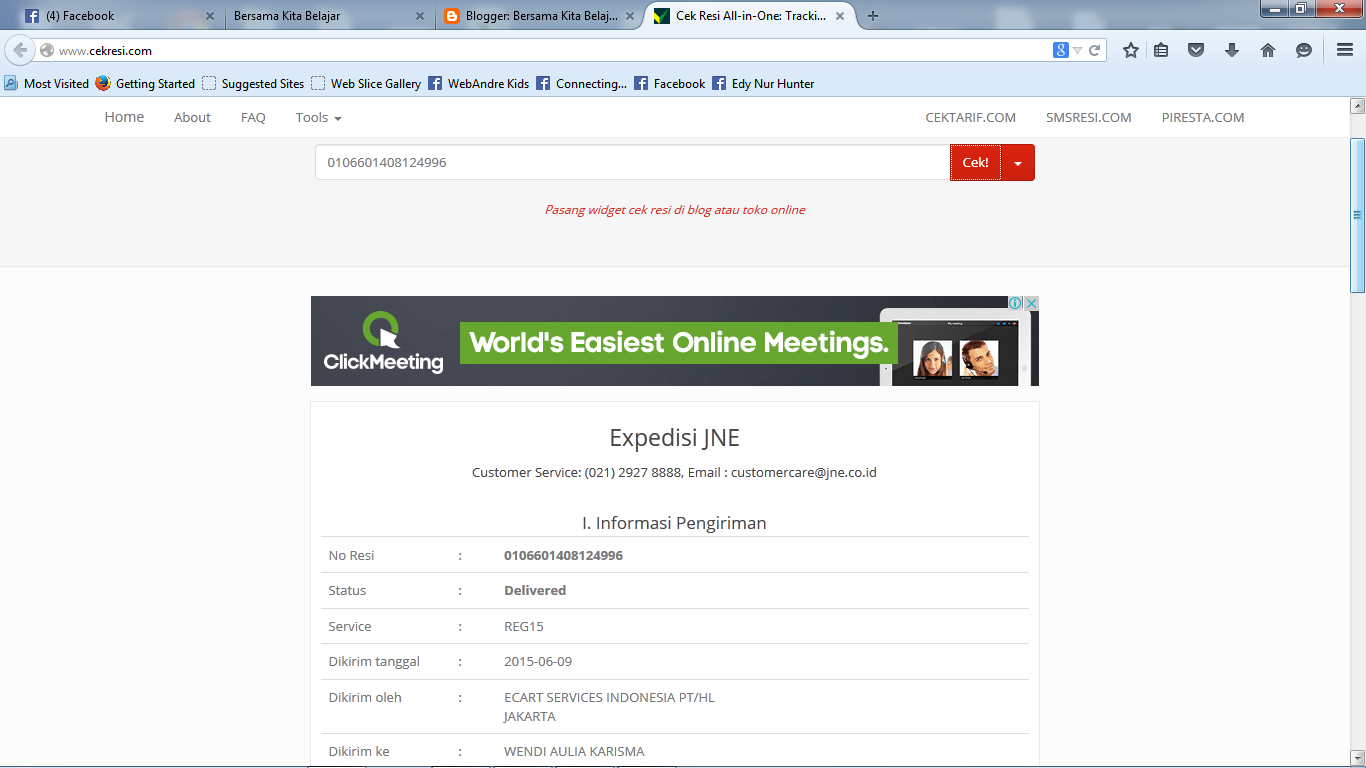
Task: Open the Connecting... bookmark
Action: point(582,84)
